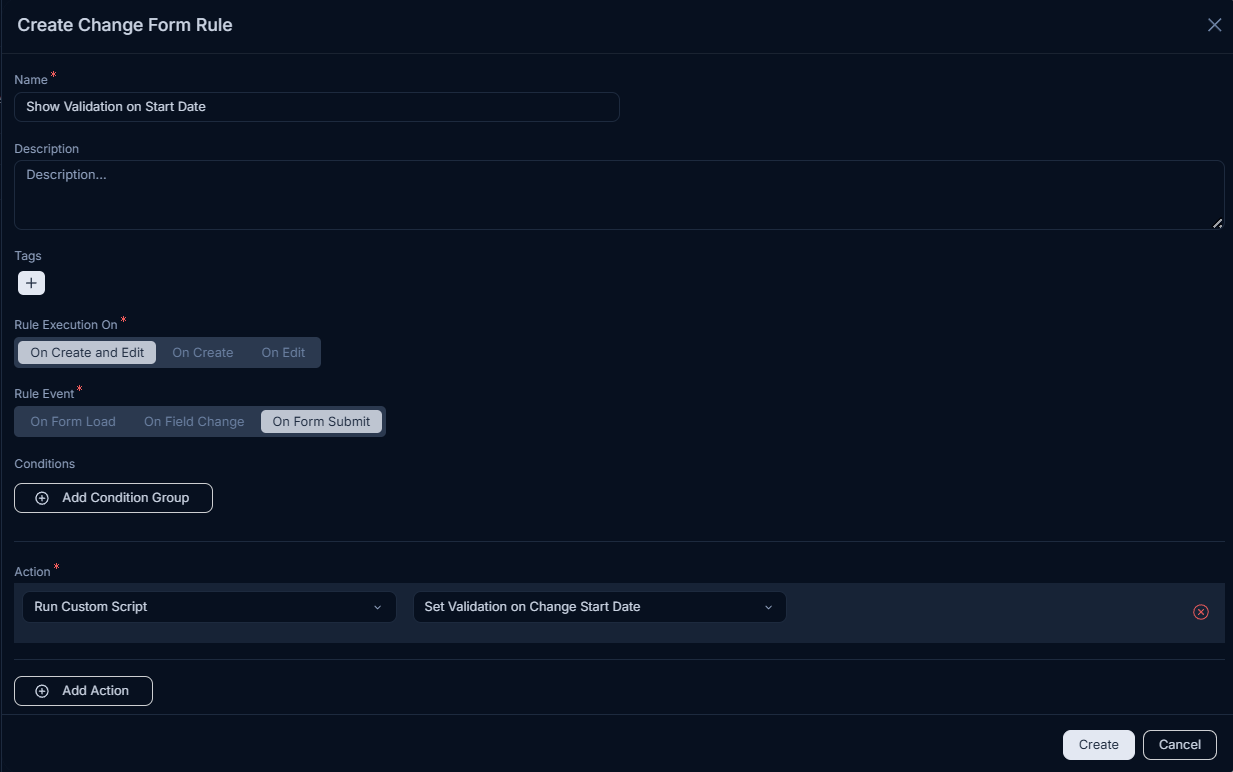Click the Rule Execution On label
This screenshot has width=1233, height=772.
(x=66, y=325)
